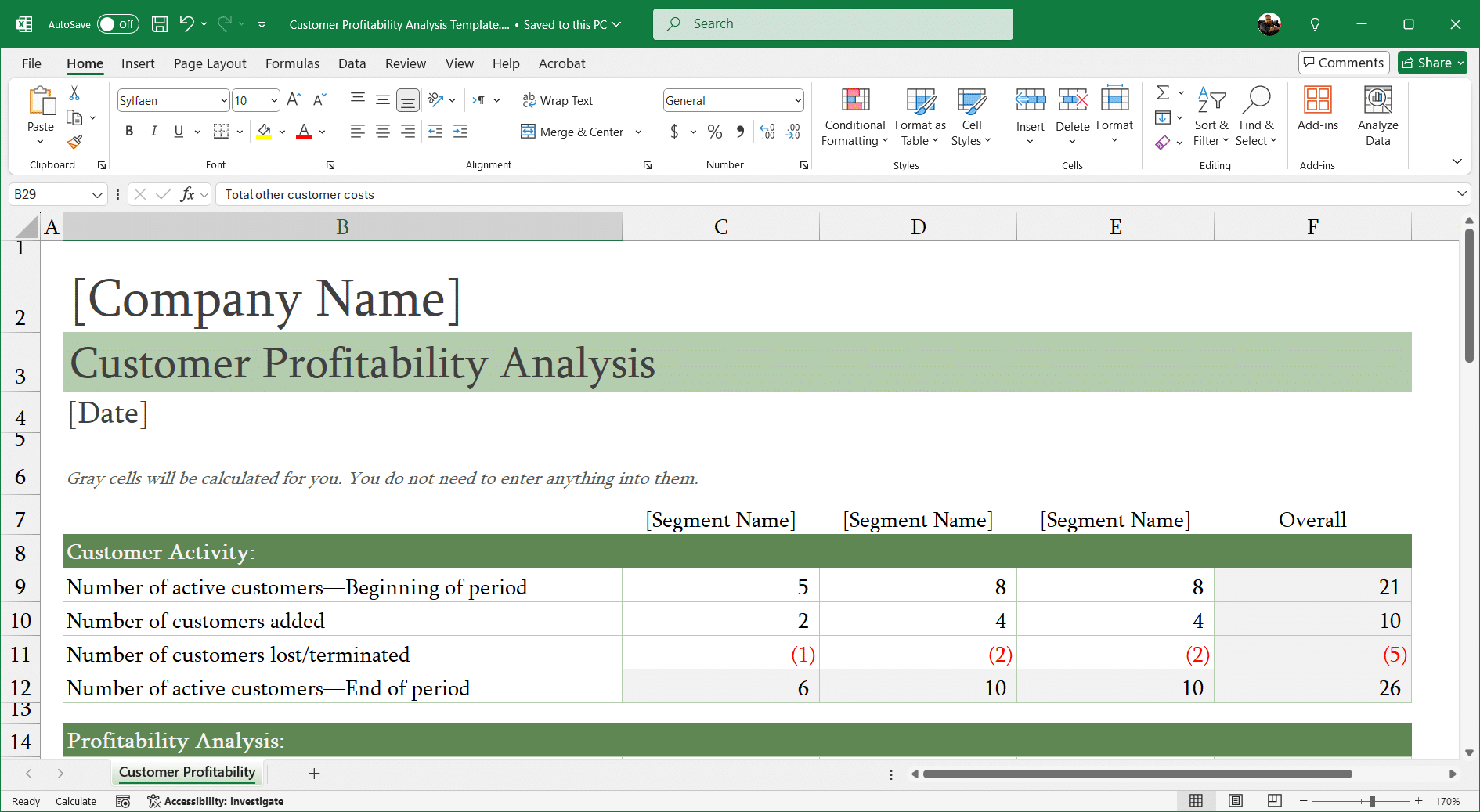Click the Increase Decimal icon

(767, 132)
